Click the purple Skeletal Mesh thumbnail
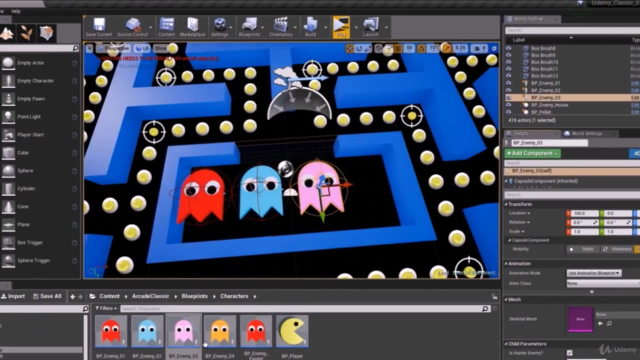The width and height of the screenshot is (640, 360). tap(580, 319)
